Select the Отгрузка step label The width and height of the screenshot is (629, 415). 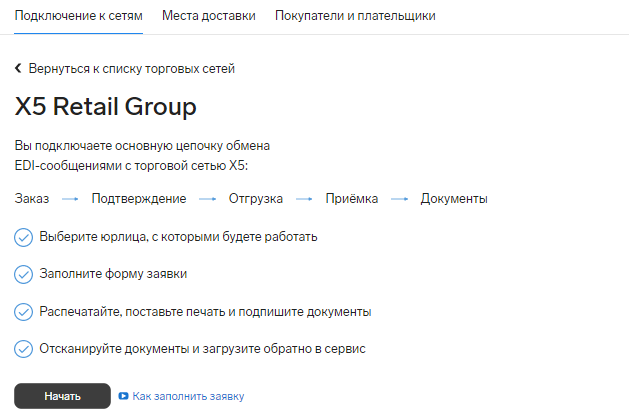coord(256,198)
